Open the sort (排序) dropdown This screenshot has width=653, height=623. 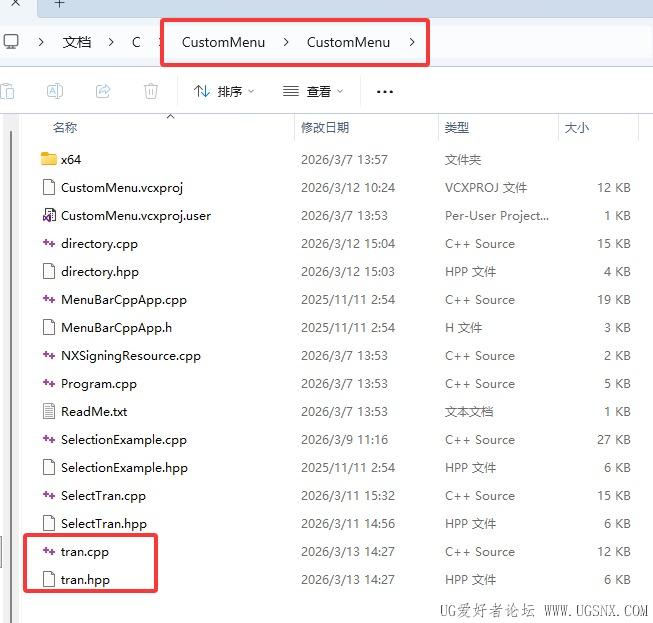pos(224,91)
